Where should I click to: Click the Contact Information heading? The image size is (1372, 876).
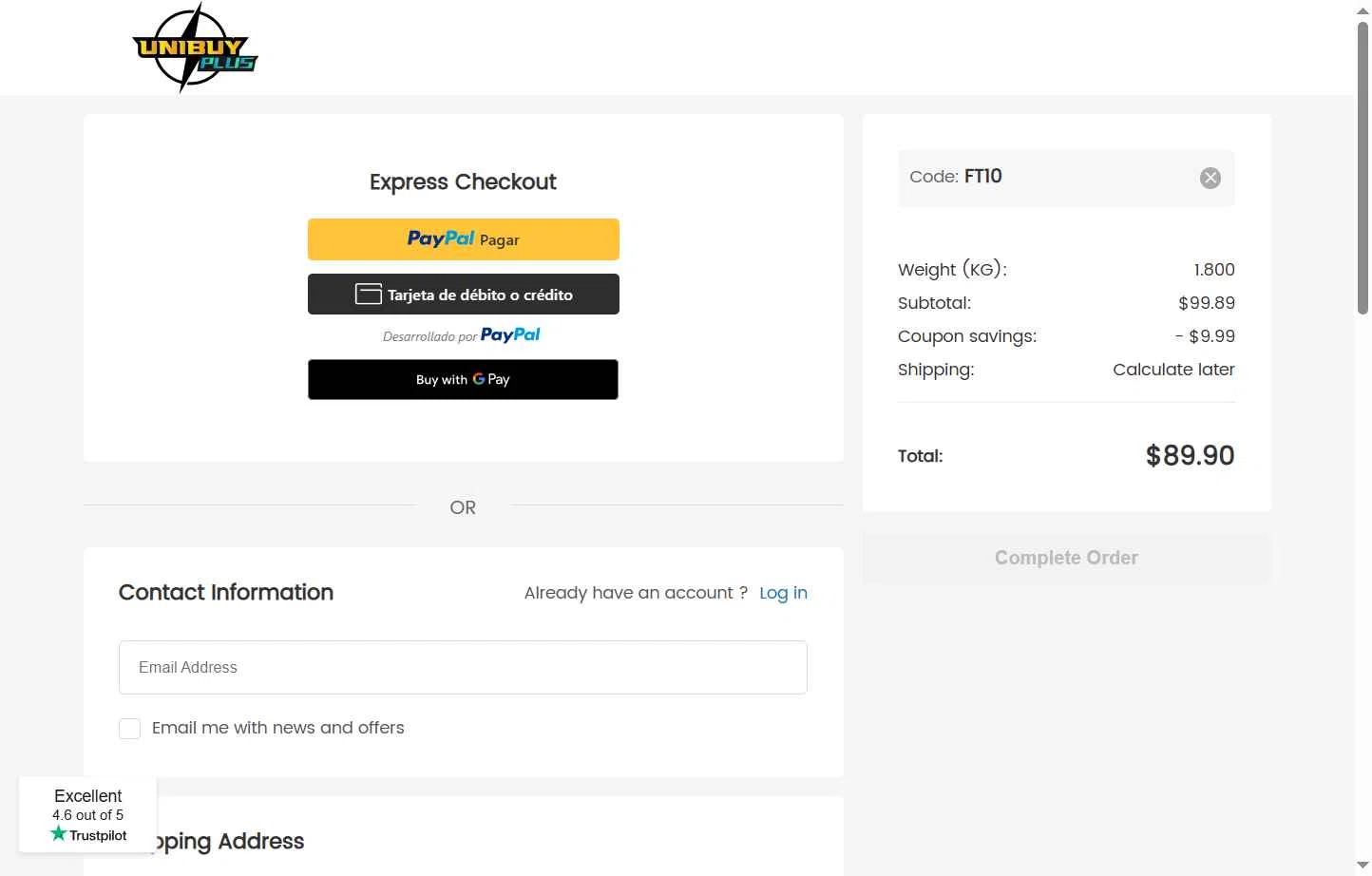pyautogui.click(x=226, y=592)
